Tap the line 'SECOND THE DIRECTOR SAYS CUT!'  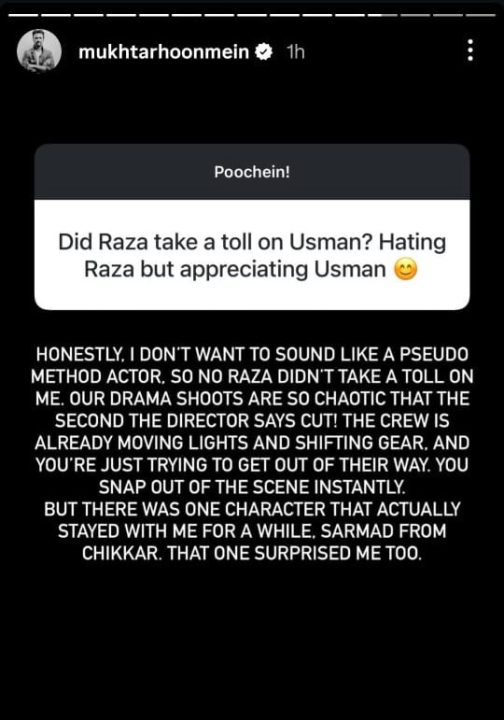pyautogui.click(x=252, y=421)
